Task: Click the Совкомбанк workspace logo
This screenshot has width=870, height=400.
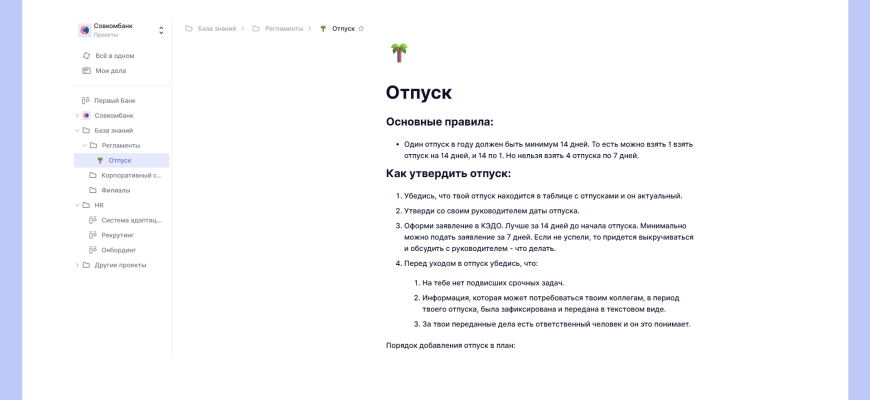Action: 85,30
